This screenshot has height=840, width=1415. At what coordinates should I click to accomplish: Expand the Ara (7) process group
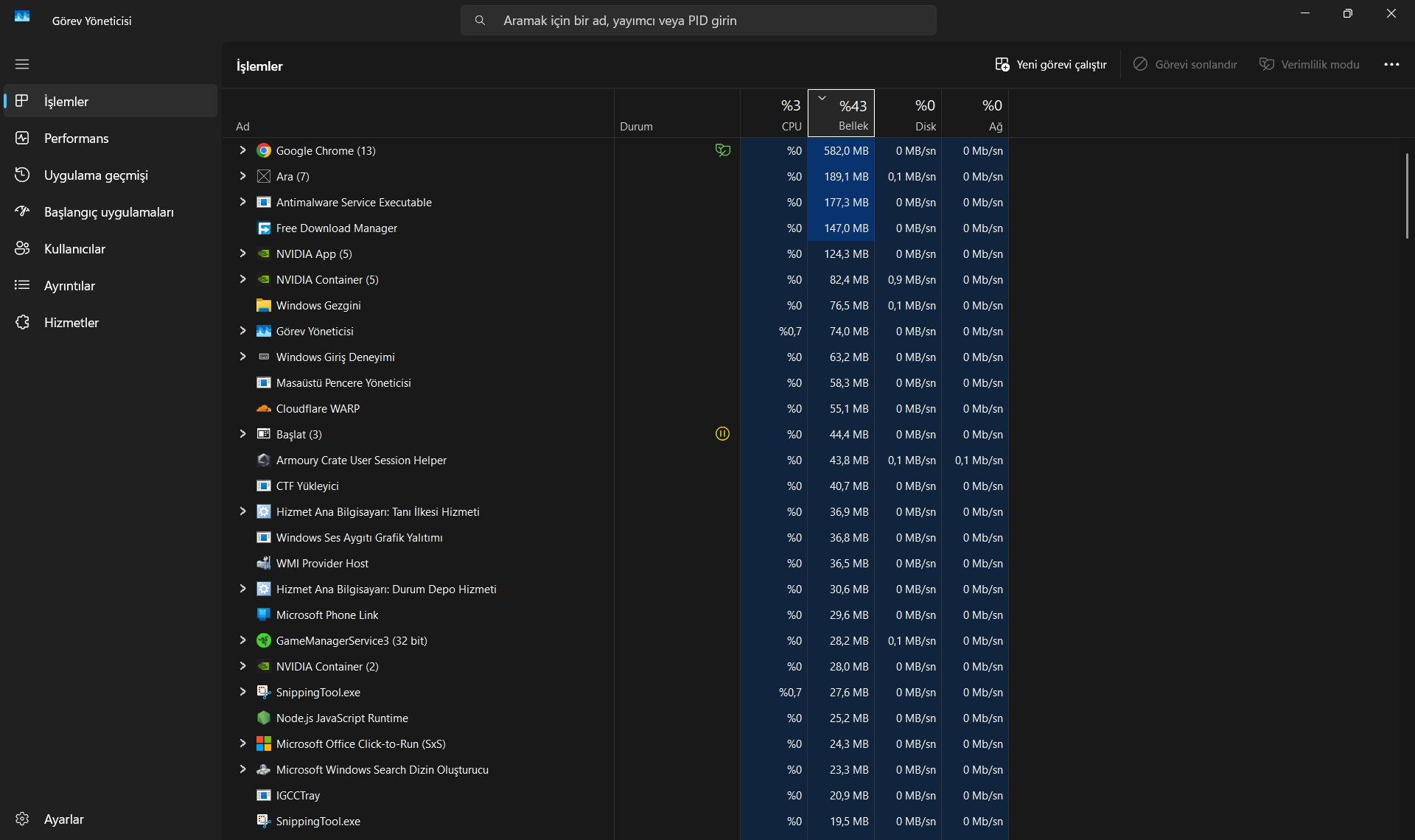242,176
